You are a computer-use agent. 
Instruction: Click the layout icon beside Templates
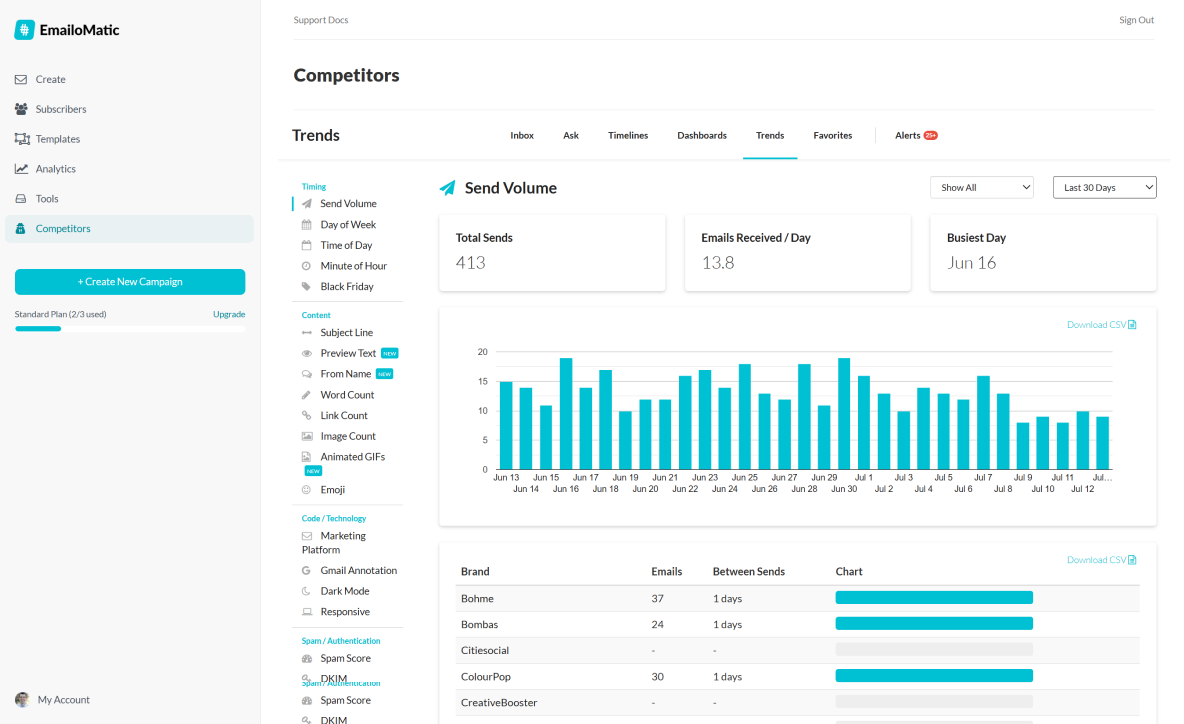[22, 139]
